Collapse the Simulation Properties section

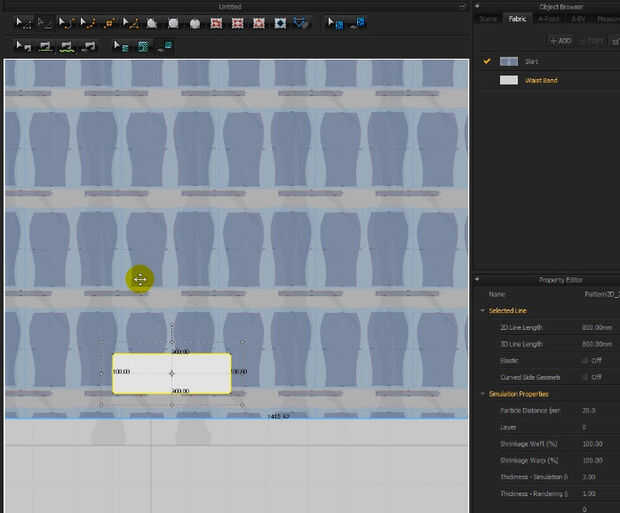pos(482,394)
